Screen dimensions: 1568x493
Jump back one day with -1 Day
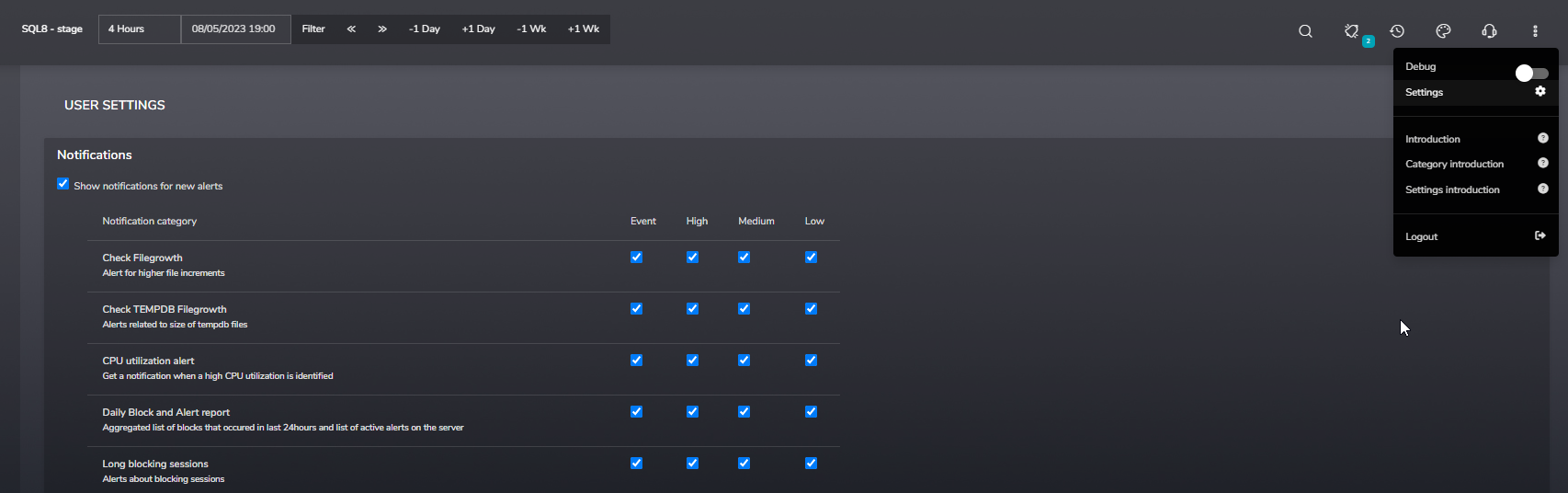pos(425,29)
